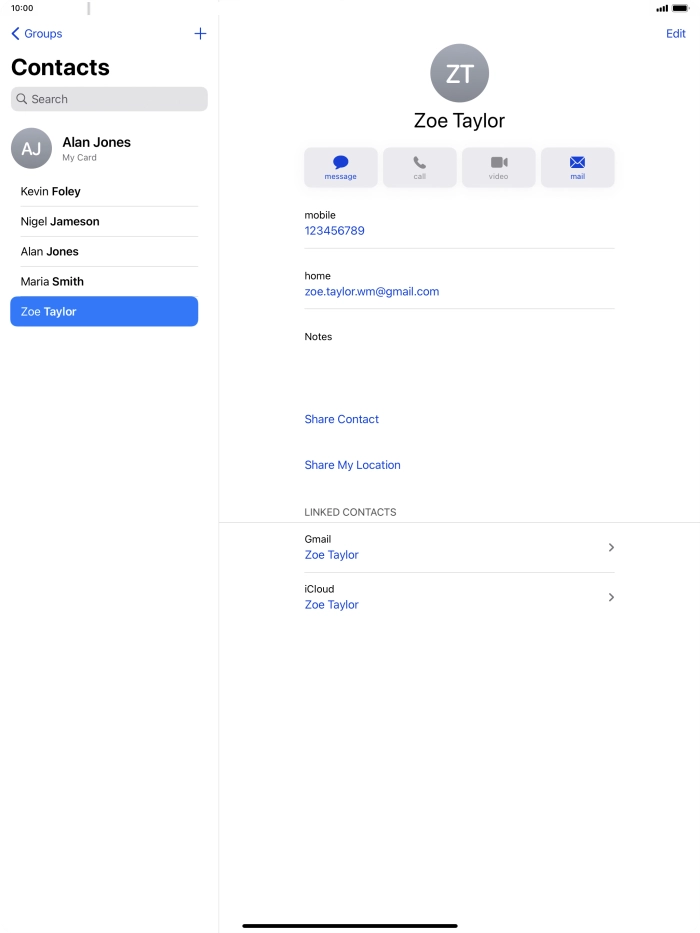Open email zoe.taylor.wm@gmail.com

pos(372,292)
